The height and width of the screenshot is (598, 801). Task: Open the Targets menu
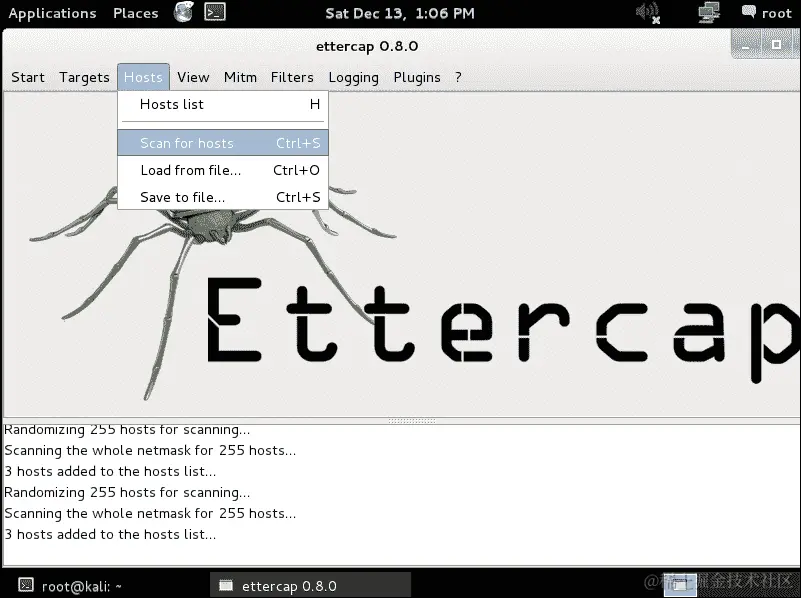pyautogui.click(x=84, y=77)
